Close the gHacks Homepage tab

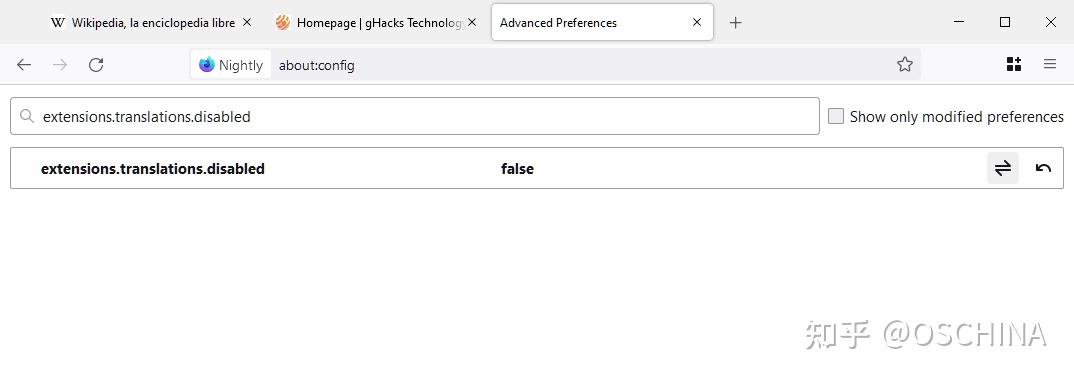click(472, 23)
